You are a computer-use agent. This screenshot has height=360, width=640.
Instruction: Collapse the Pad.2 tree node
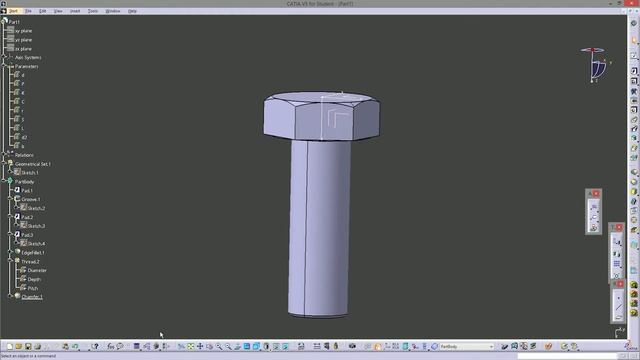pos(10,217)
